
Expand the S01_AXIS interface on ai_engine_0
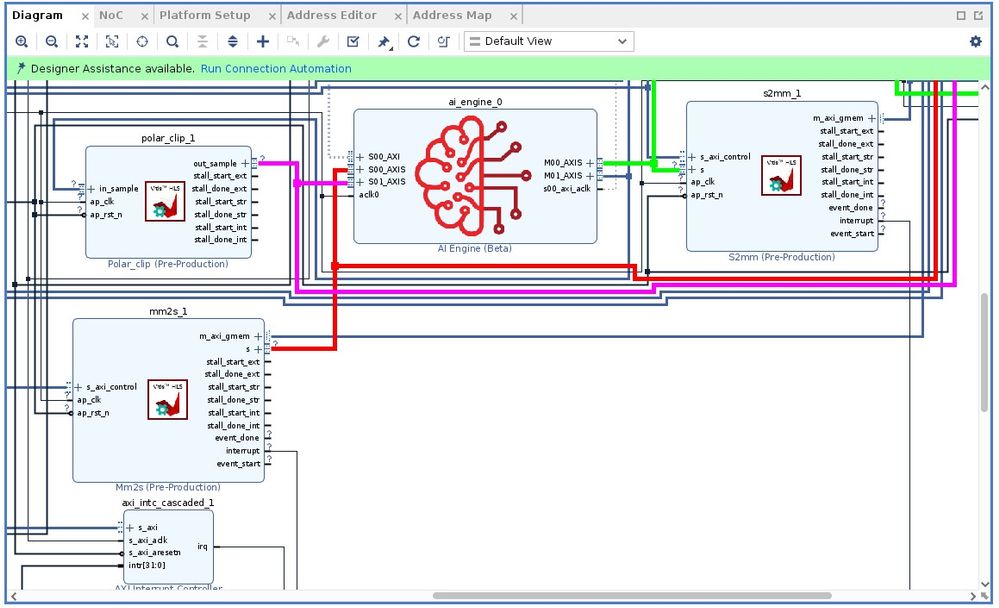(360, 182)
